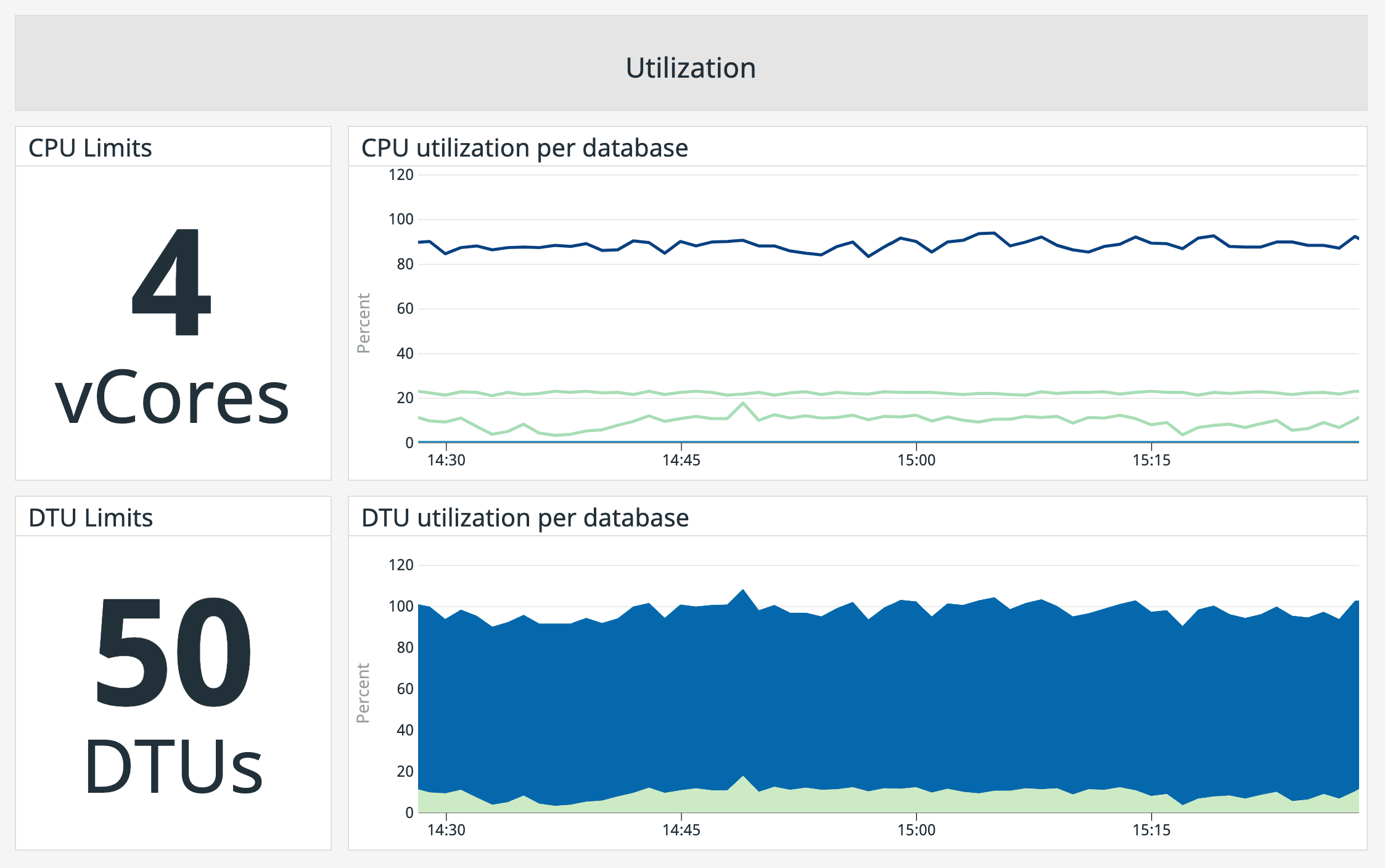1385x868 pixels.
Task: Click the 15:15 axis label on DTU chart
Action: 1153,829
